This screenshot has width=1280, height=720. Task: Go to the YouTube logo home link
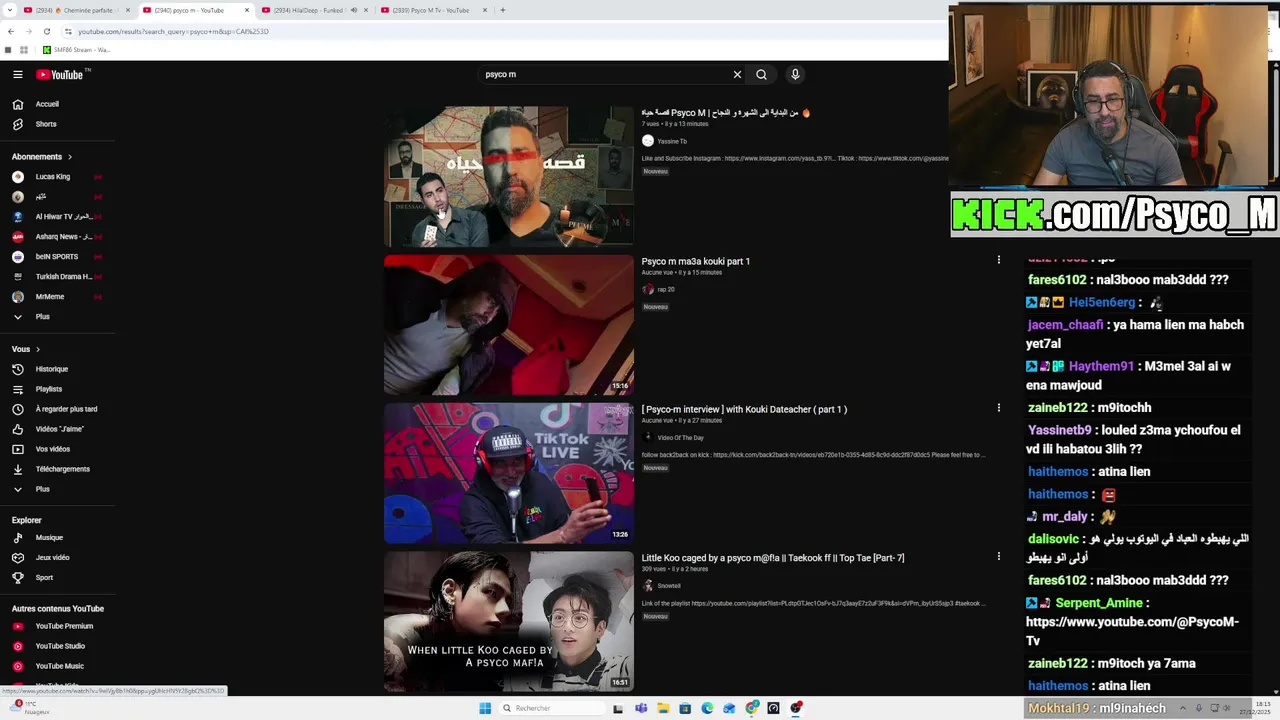(60, 74)
